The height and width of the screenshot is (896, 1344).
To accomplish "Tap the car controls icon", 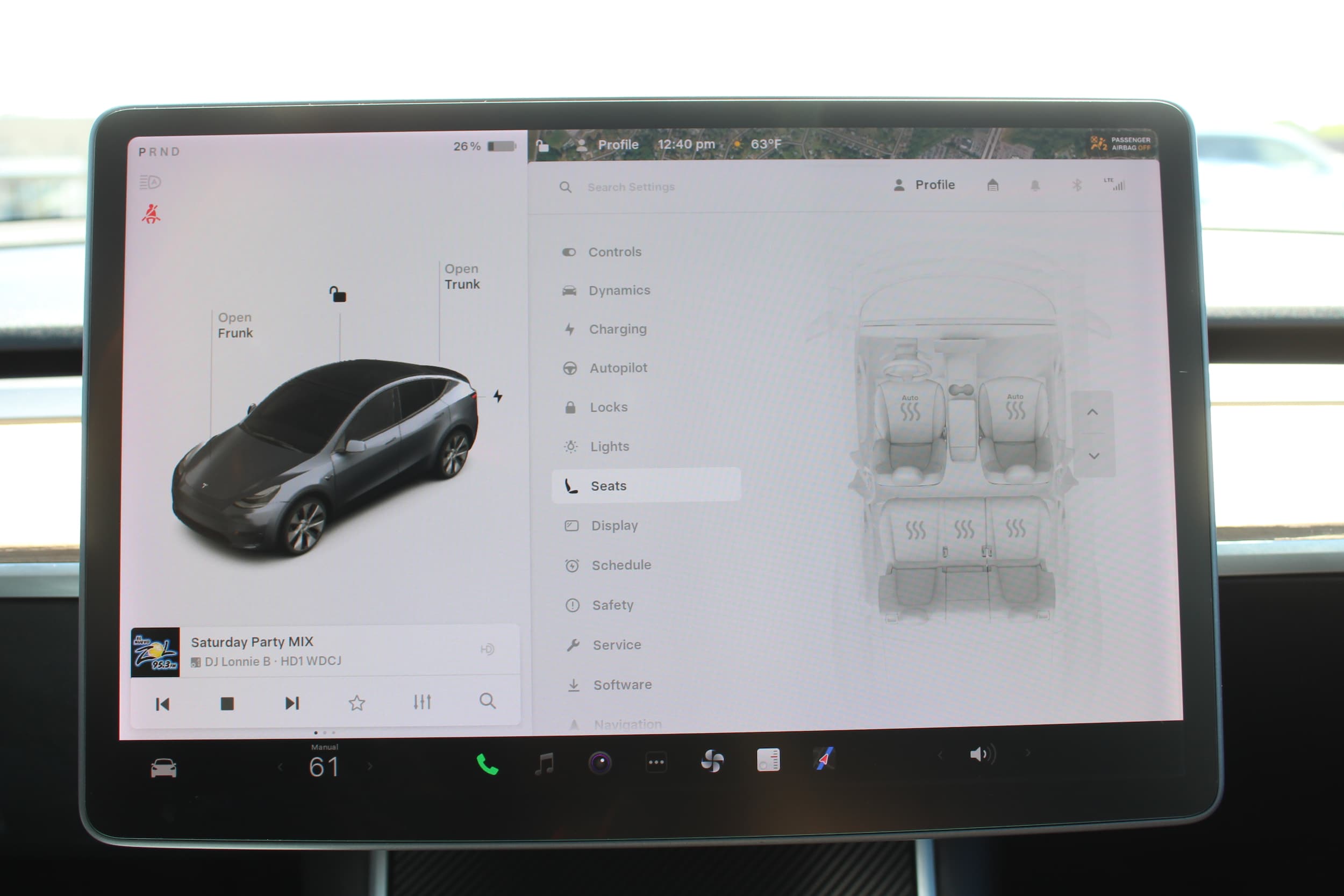I will coord(163,768).
